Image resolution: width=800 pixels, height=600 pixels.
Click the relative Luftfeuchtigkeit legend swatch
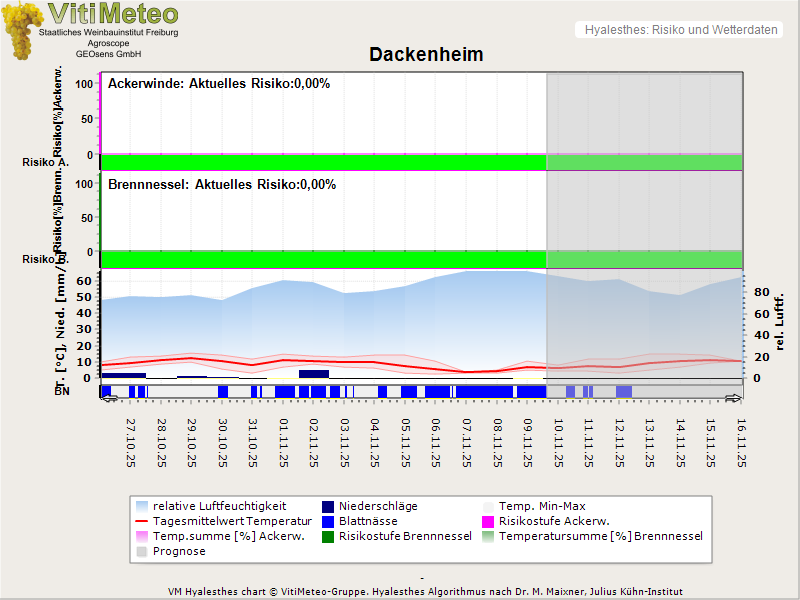(x=142, y=506)
